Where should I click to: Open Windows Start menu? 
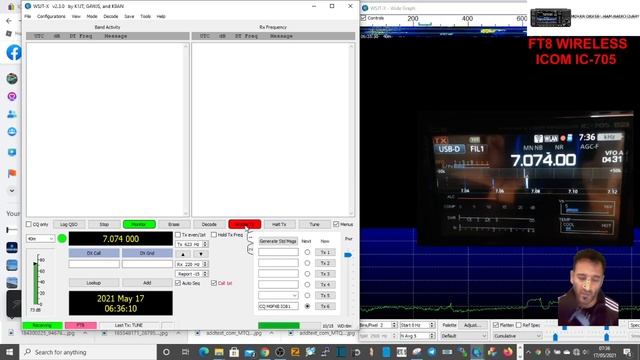9,352
